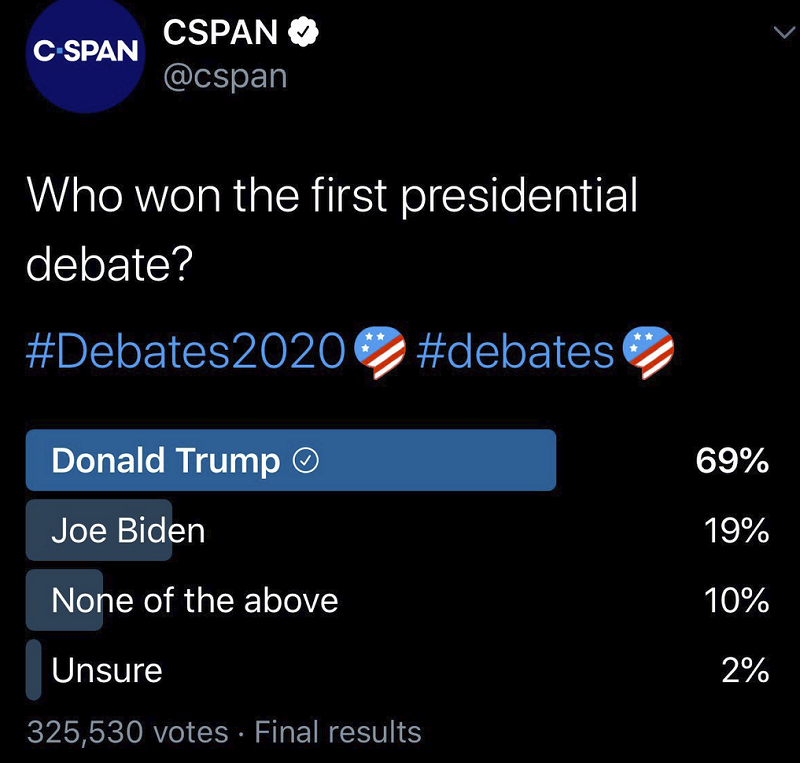Click the 2% result for Unsure
Image resolution: width=800 pixels, height=763 pixels.
coord(745,670)
